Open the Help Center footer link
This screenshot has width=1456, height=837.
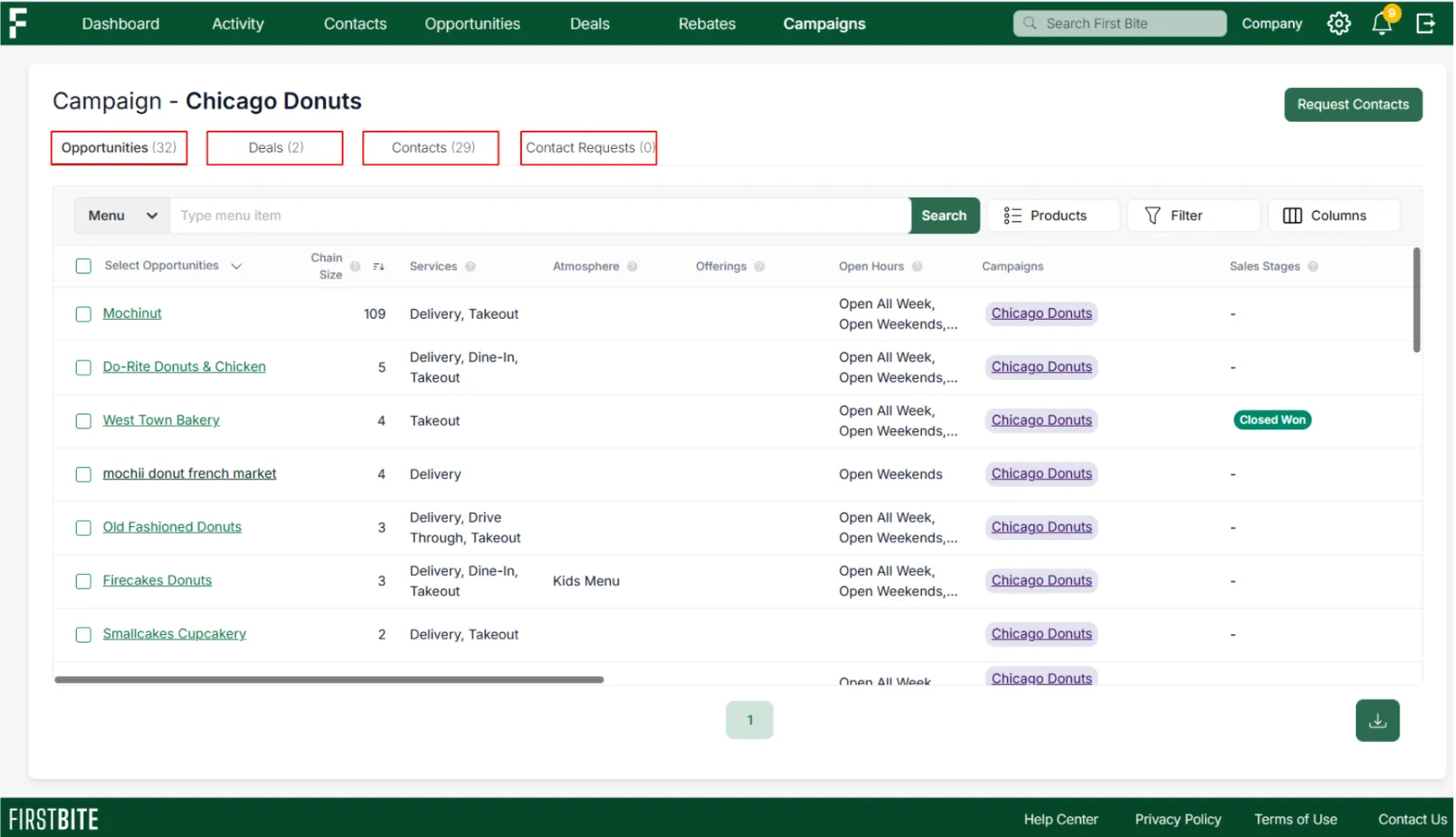(x=1062, y=820)
